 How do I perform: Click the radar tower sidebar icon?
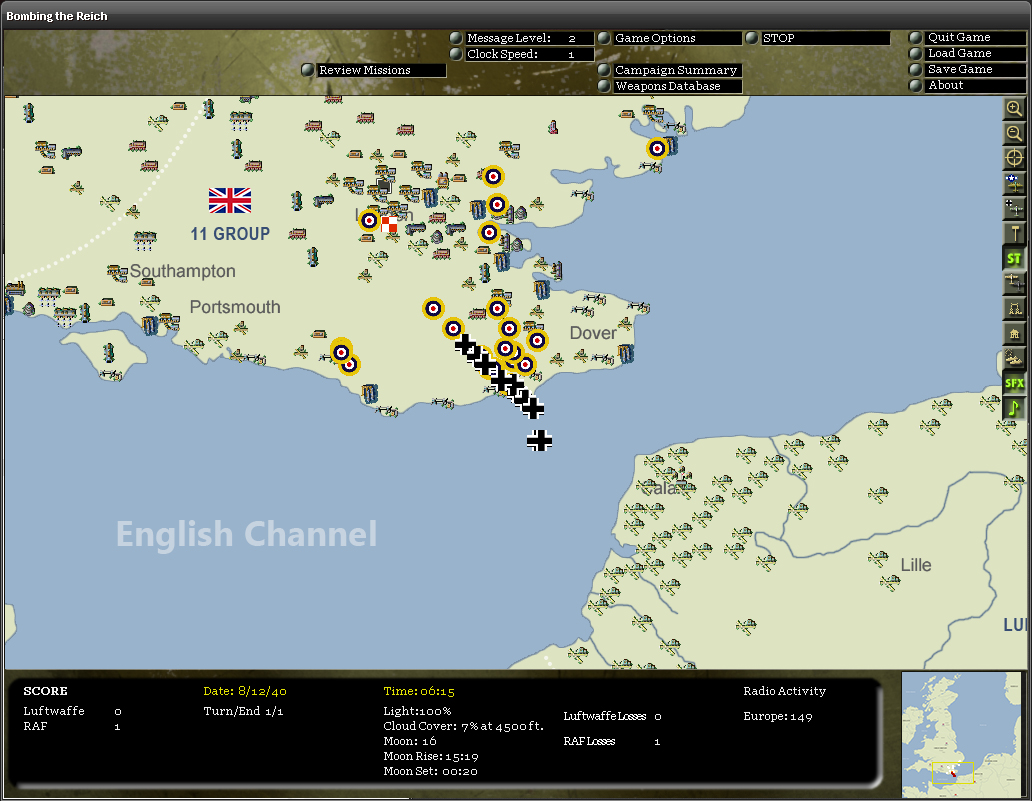pos(1014,308)
